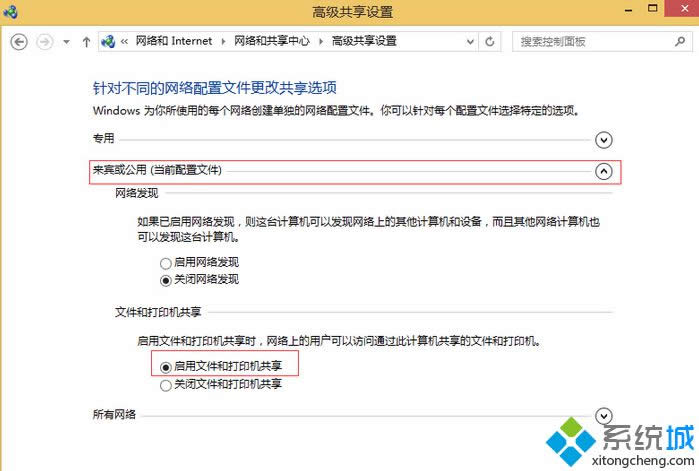Open the recent locations dropdown arrow
The width and height of the screenshot is (699, 471).
(66, 42)
